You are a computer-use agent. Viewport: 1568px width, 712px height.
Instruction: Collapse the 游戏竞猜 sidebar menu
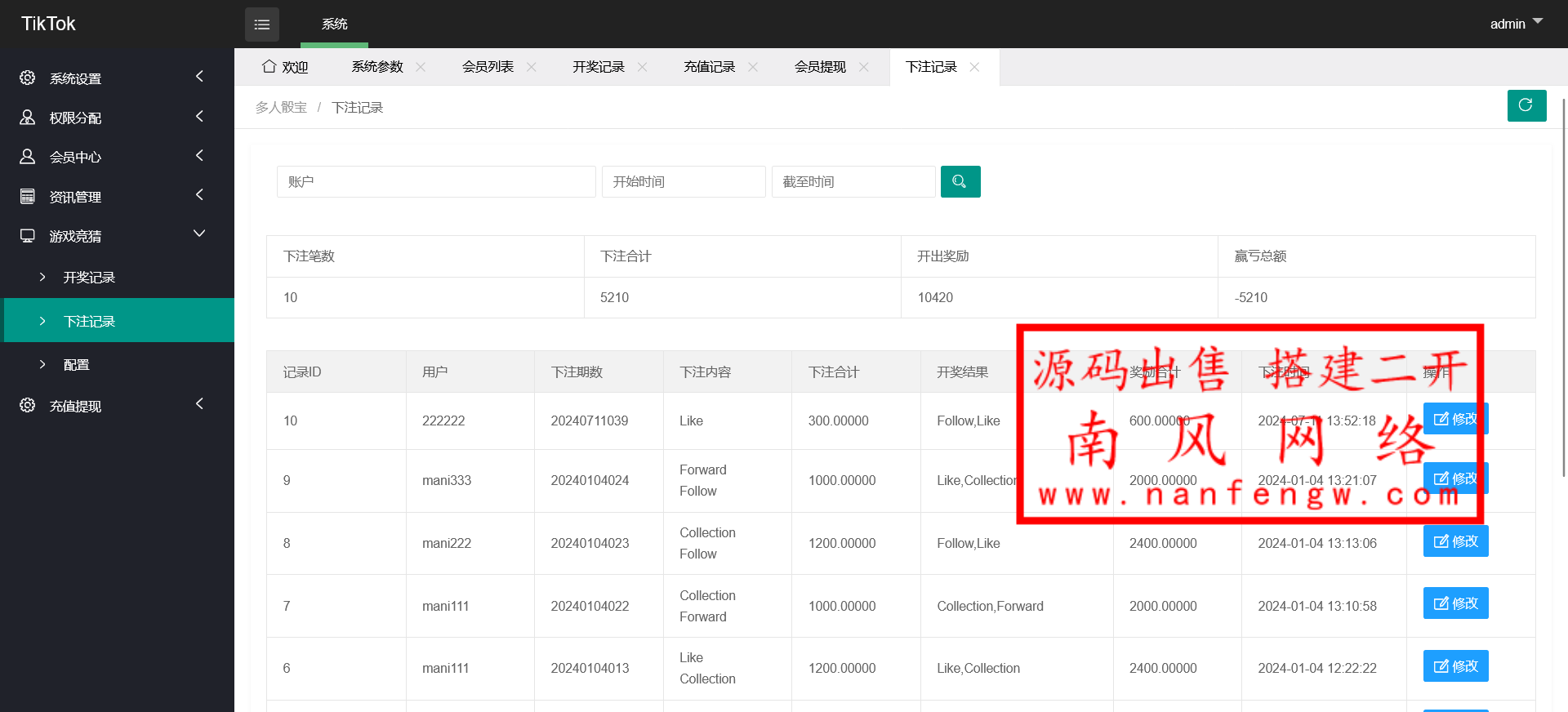(x=199, y=234)
